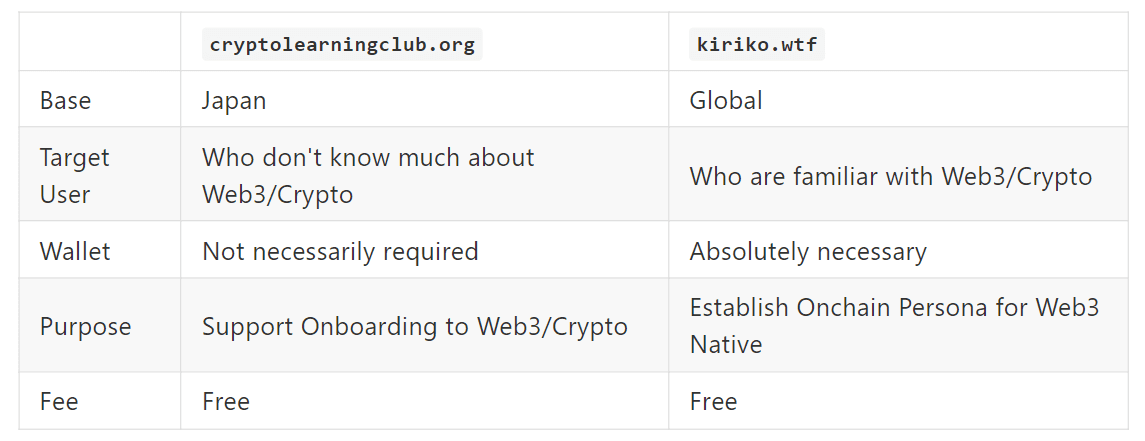
Task: Click the word "Native" in Purpose row
Action: [726, 345]
